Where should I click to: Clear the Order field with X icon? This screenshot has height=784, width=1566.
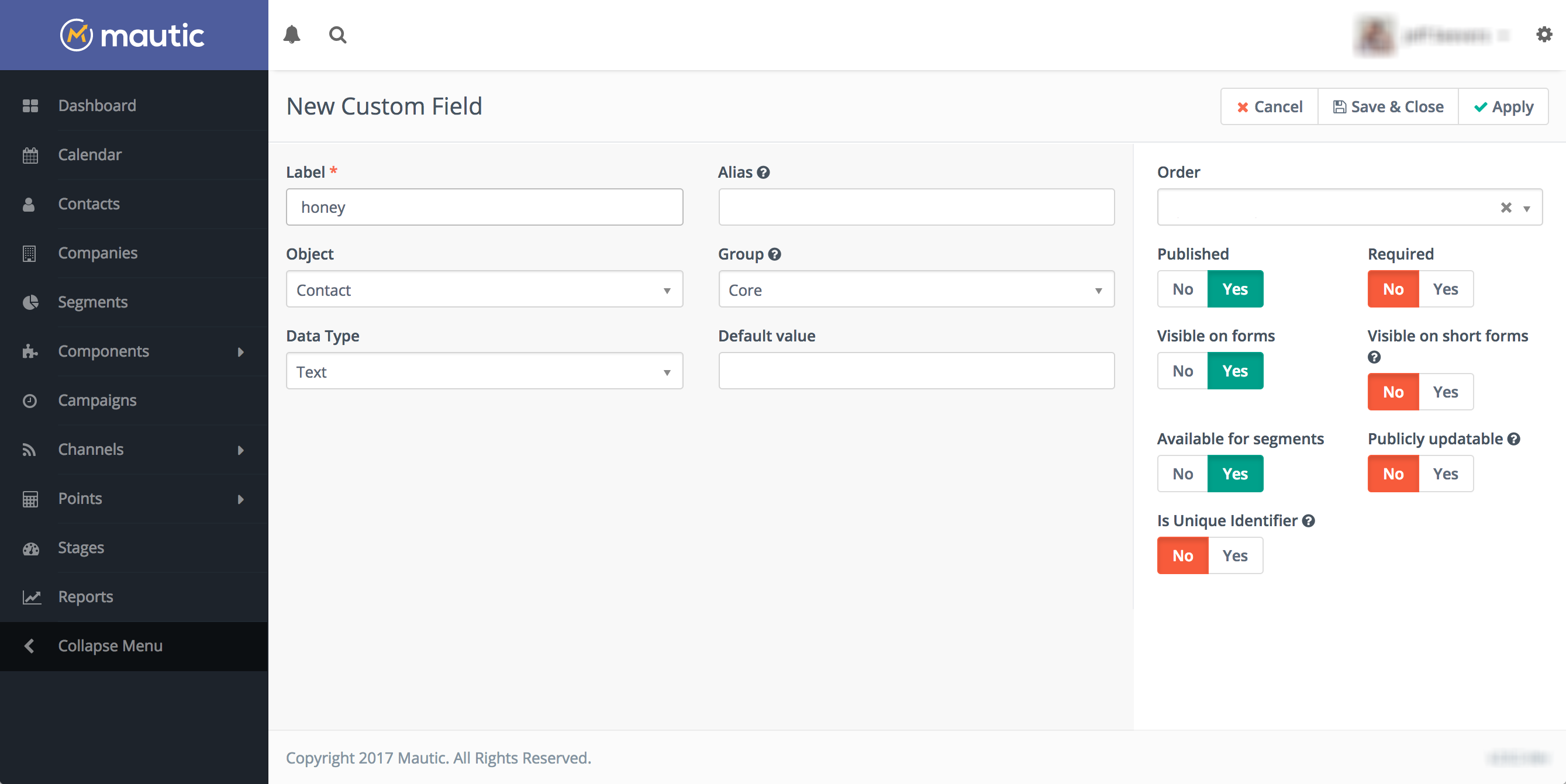(x=1506, y=208)
